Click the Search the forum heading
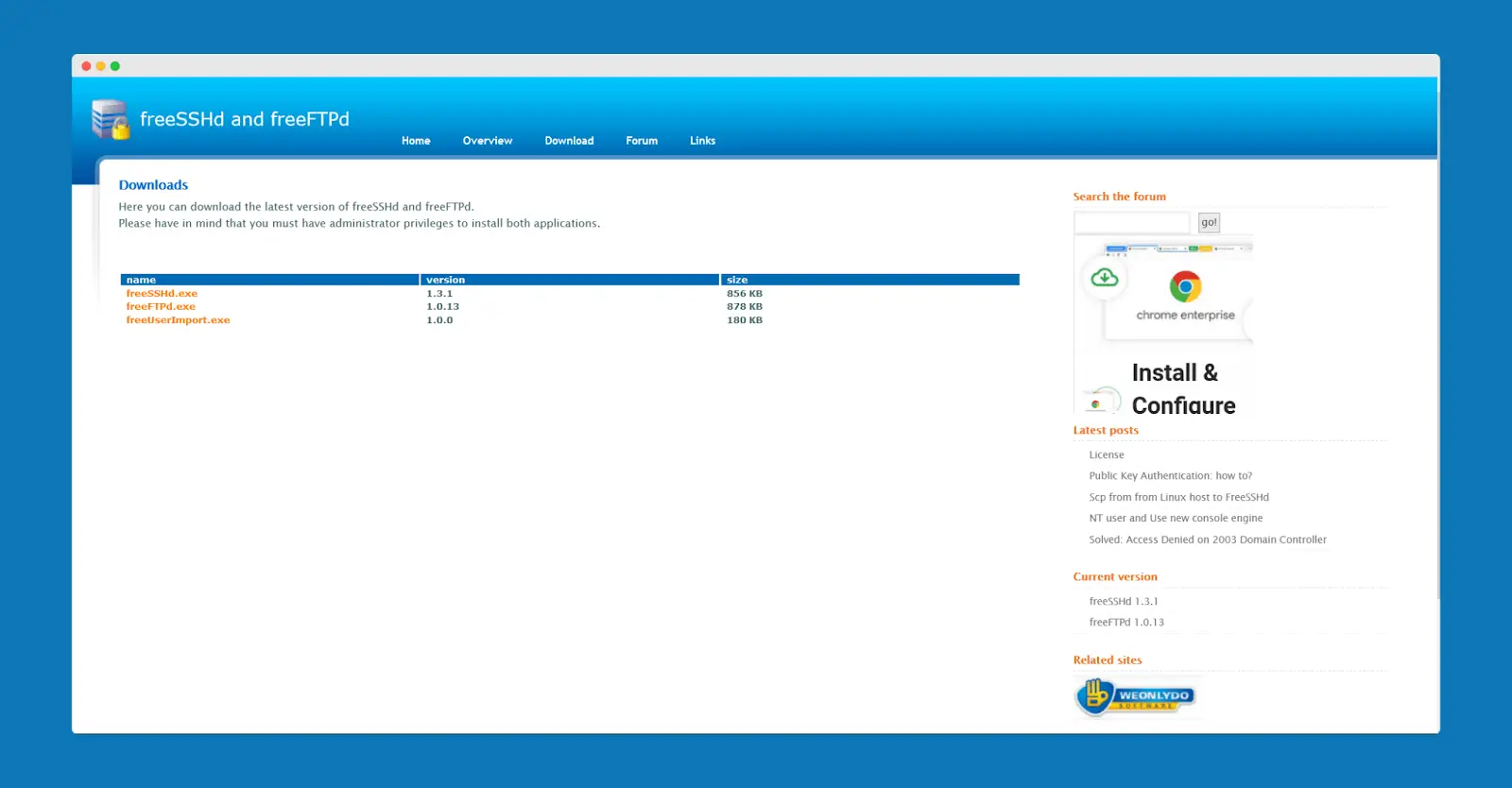Viewport: 1512px width, 788px height. pyautogui.click(x=1119, y=197)
